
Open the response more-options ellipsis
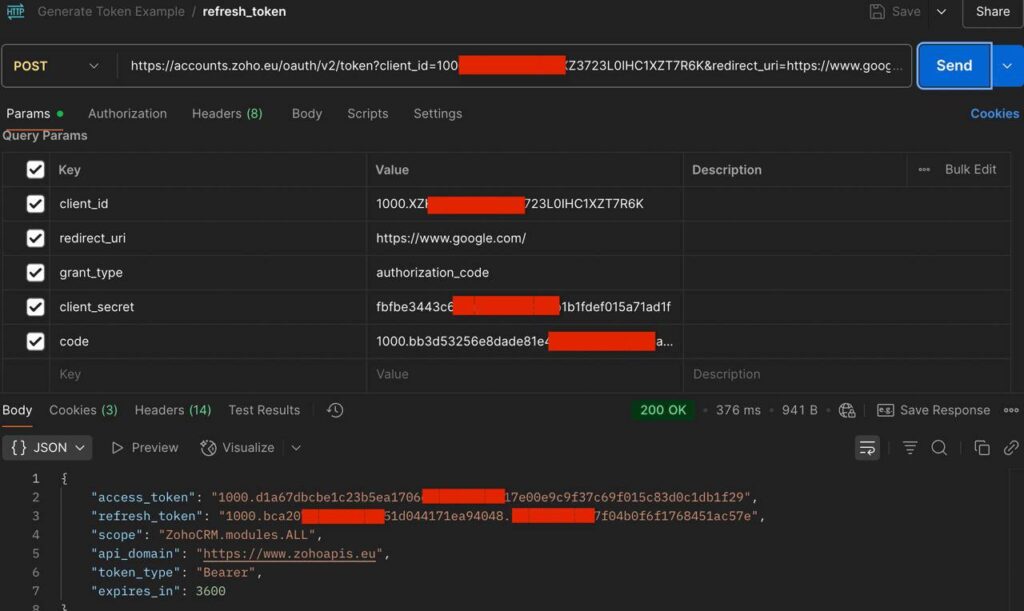(1011, 410)
